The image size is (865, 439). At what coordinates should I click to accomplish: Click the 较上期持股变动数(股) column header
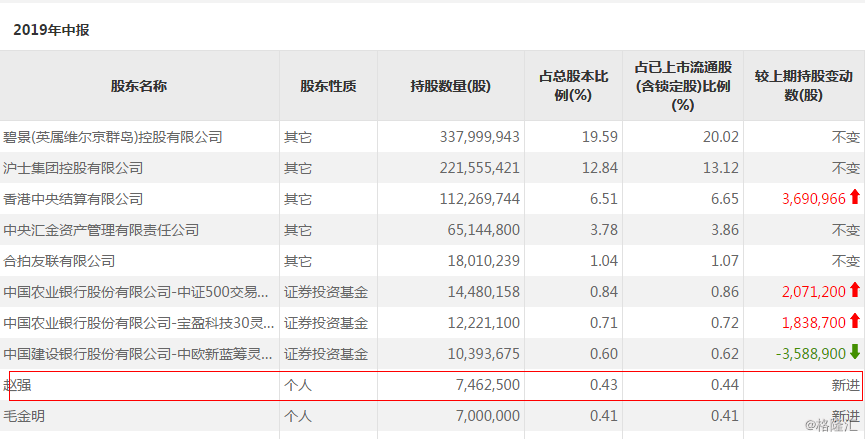tap(804, 85)
